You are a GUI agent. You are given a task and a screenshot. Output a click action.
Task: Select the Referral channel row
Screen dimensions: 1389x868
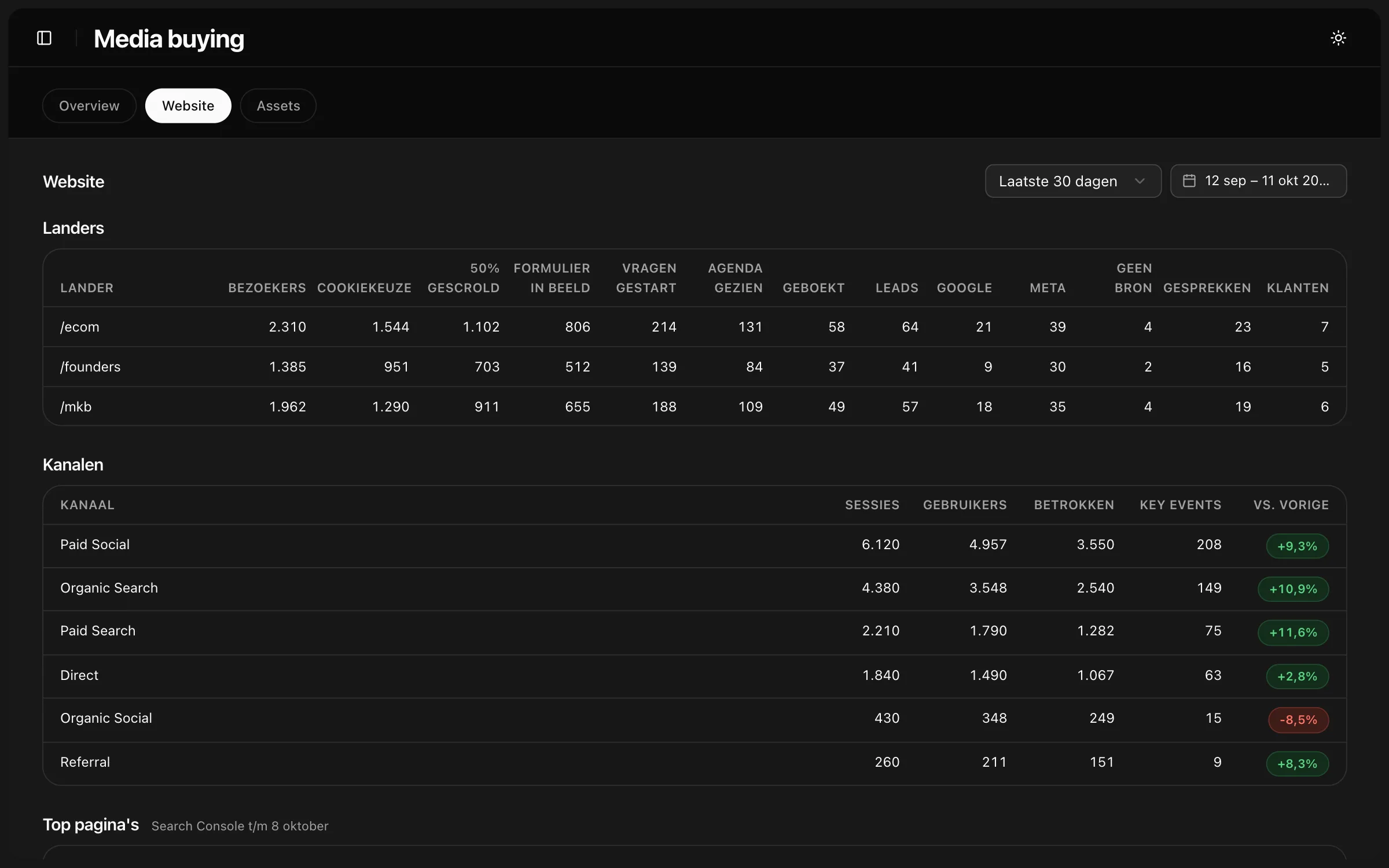(694, 763)
